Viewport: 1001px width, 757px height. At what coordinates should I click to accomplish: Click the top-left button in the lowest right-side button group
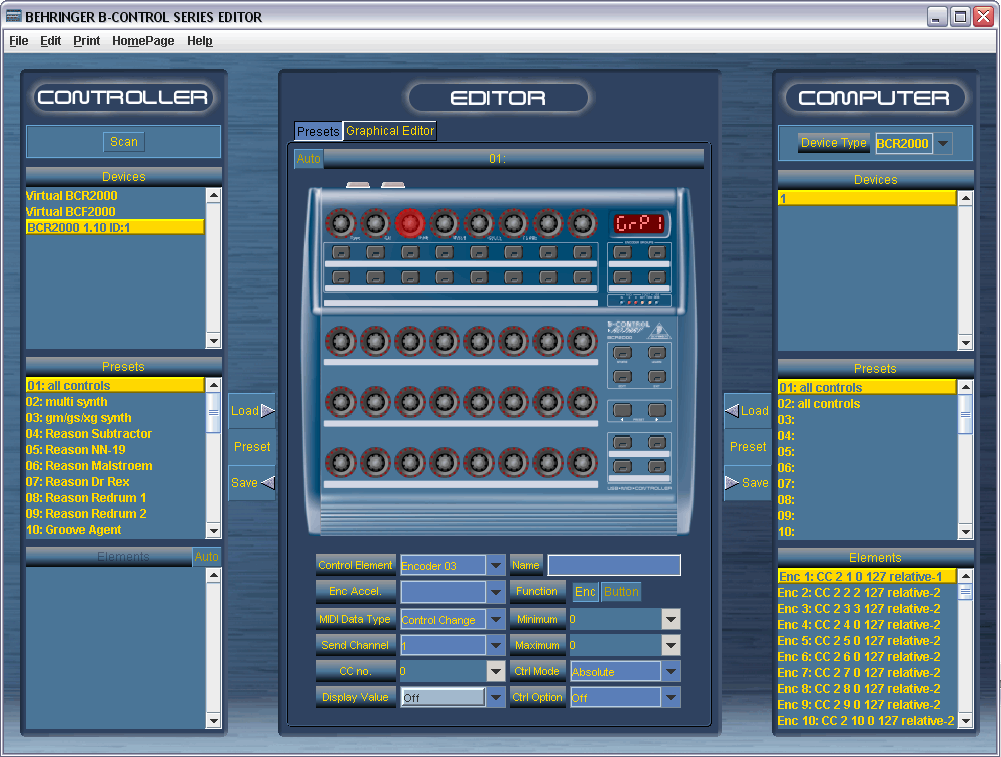[622, 442]
